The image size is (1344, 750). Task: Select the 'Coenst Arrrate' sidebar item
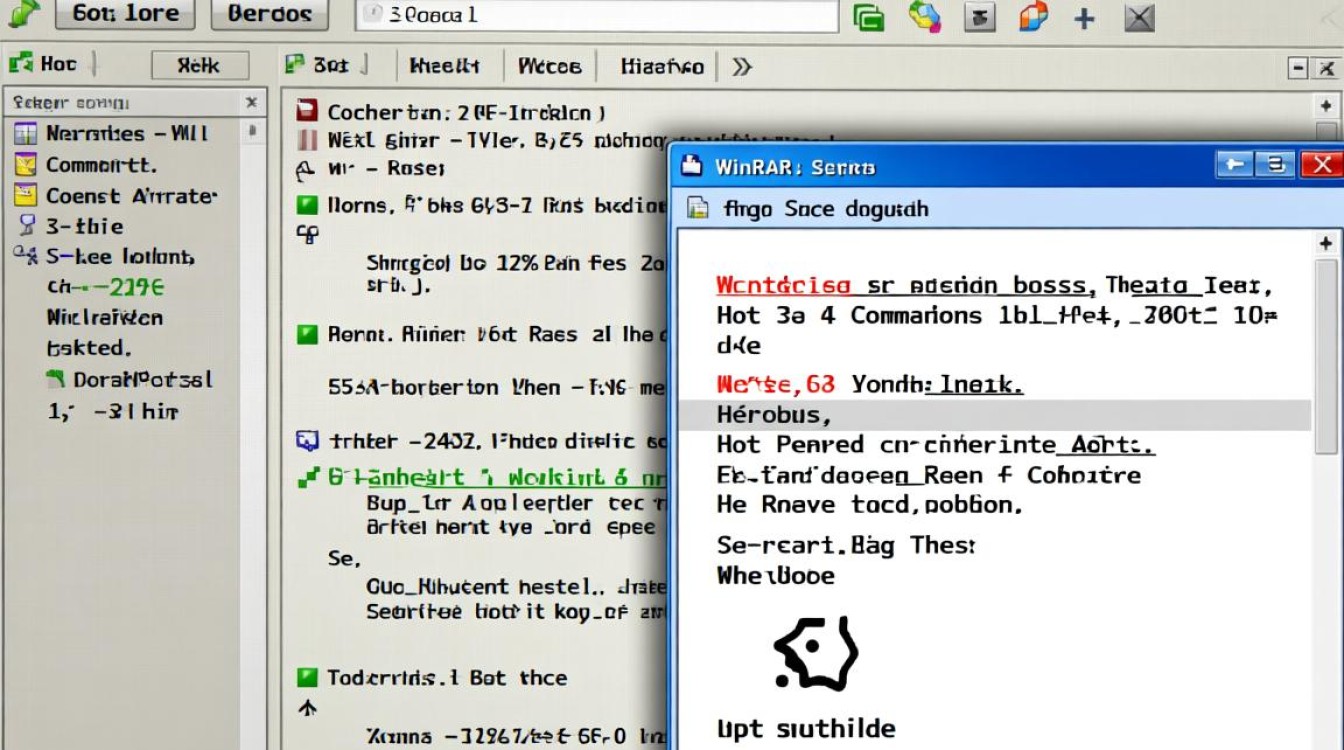[x=131, y=196]
